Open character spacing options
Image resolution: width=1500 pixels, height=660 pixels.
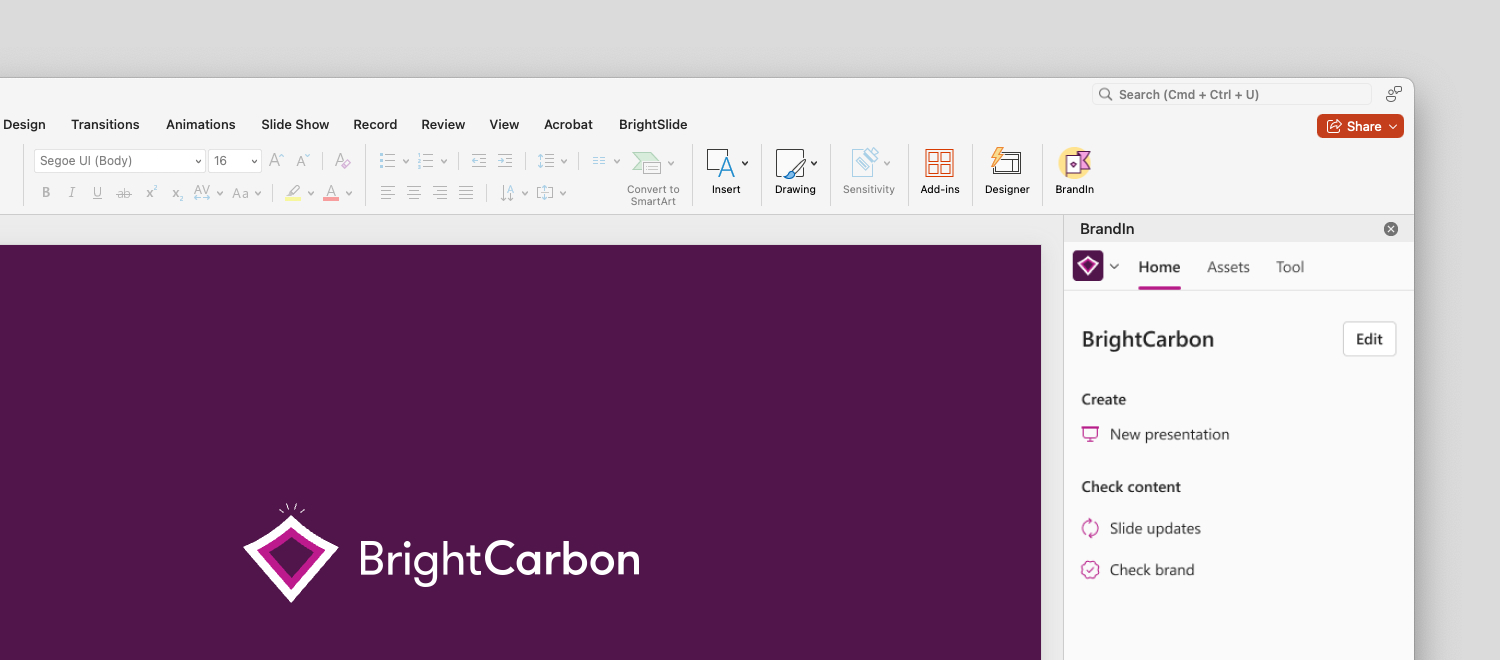click(x=208, y=193)
